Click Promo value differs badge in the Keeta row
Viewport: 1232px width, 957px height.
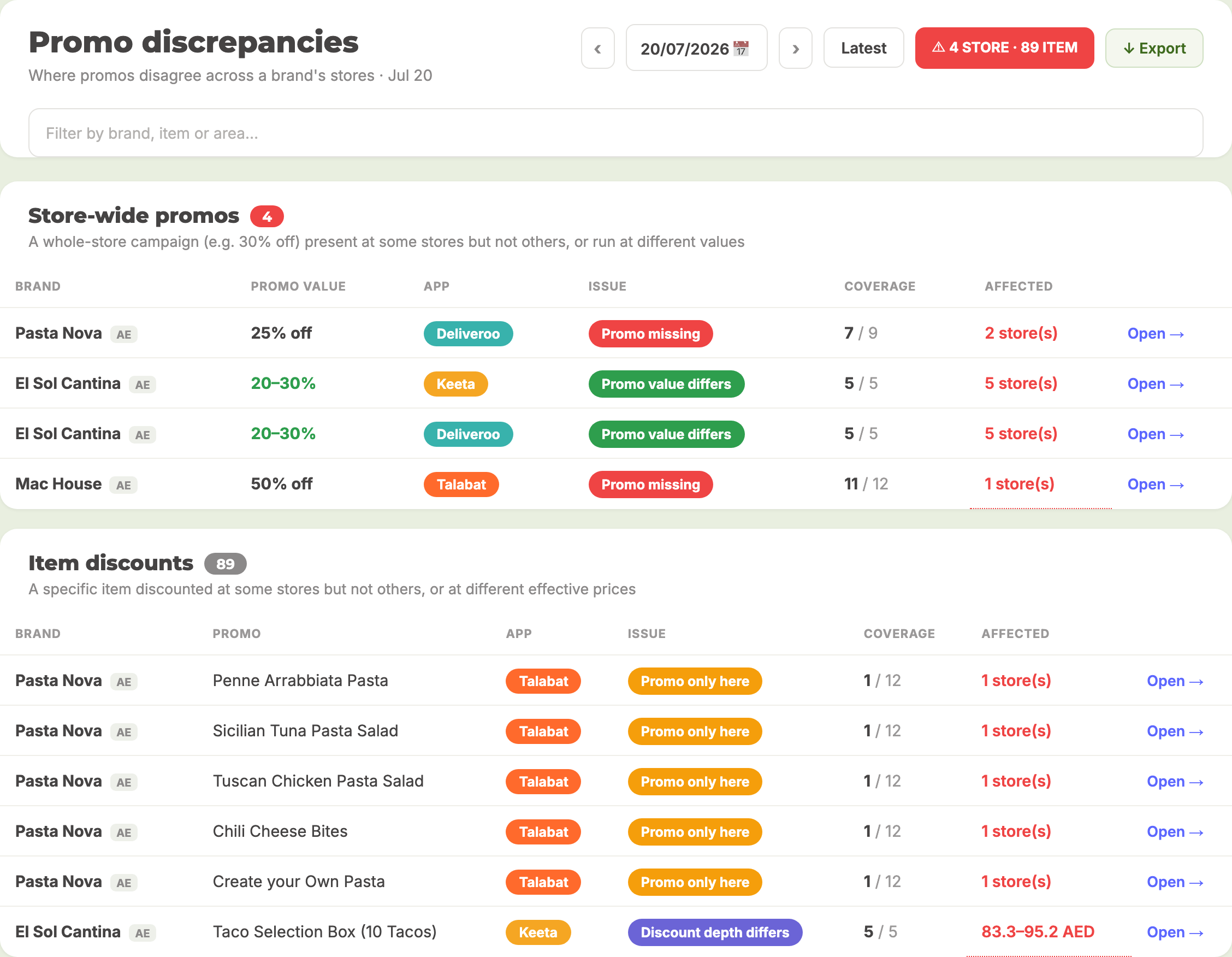point(666,383)
